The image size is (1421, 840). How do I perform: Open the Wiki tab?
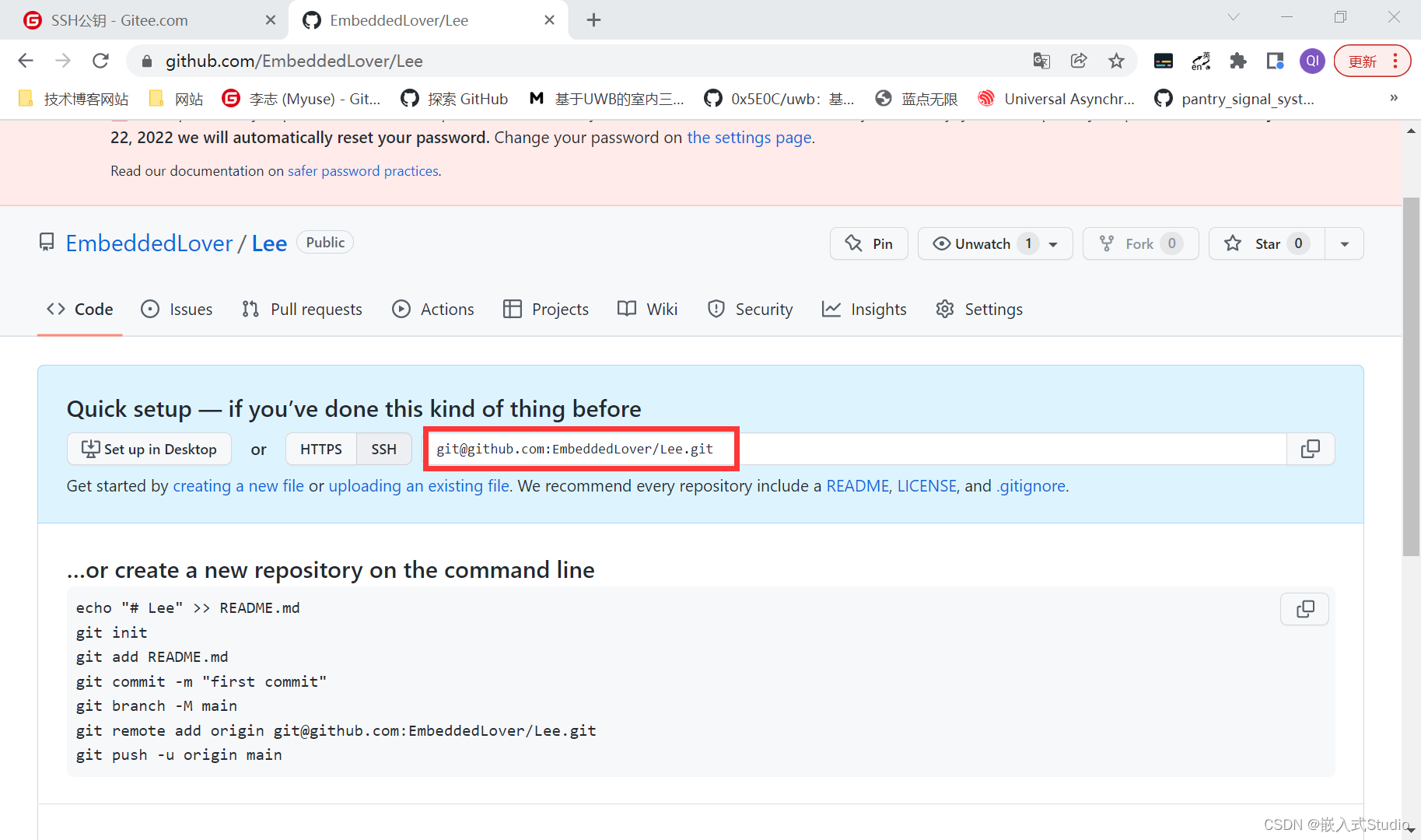(x=648, y=309)
